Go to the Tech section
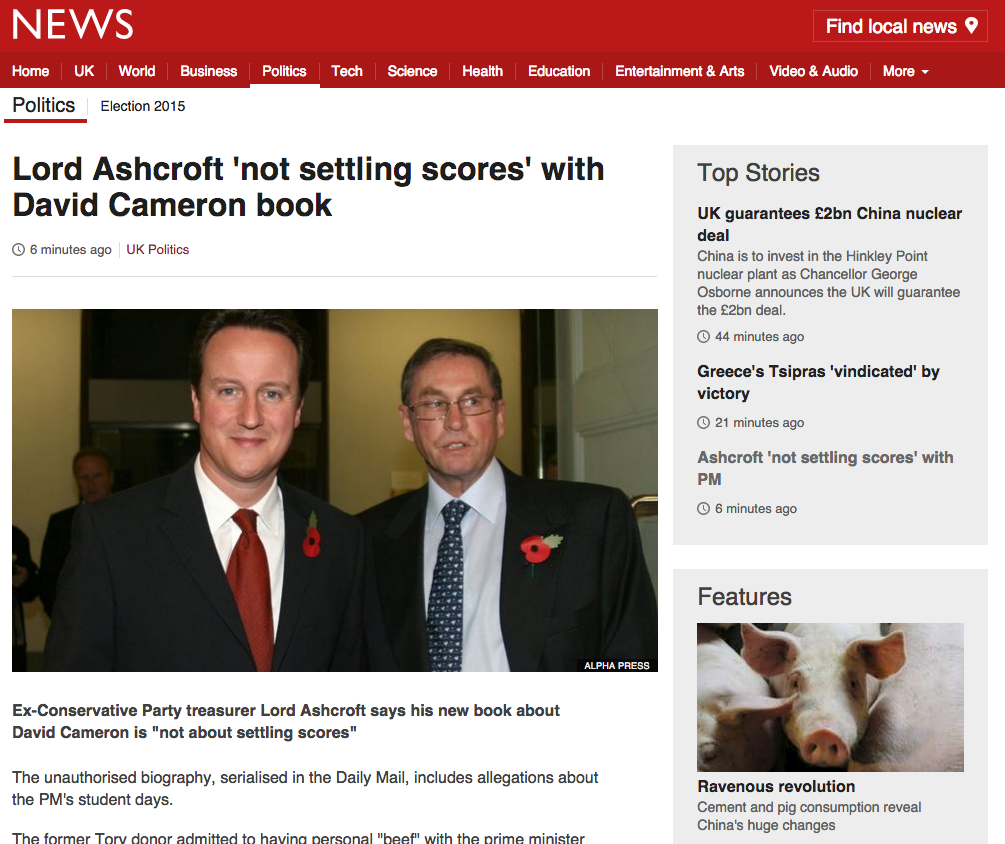This screenshot has width=1005, height=844. tap(347, 71)
